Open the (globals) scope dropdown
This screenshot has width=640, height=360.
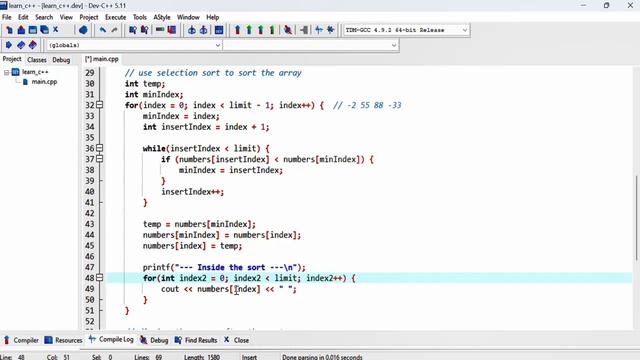(x=218, y=45)
